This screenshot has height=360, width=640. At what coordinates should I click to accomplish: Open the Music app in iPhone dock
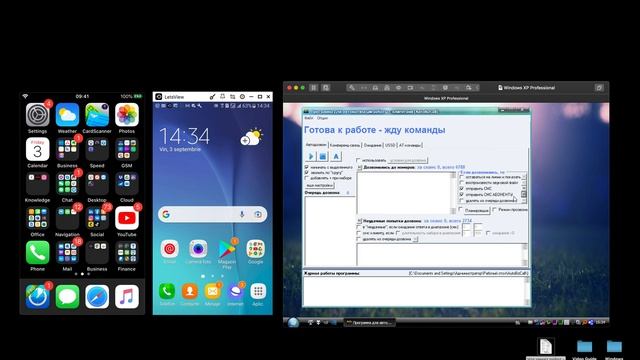(x=127, y=296)
